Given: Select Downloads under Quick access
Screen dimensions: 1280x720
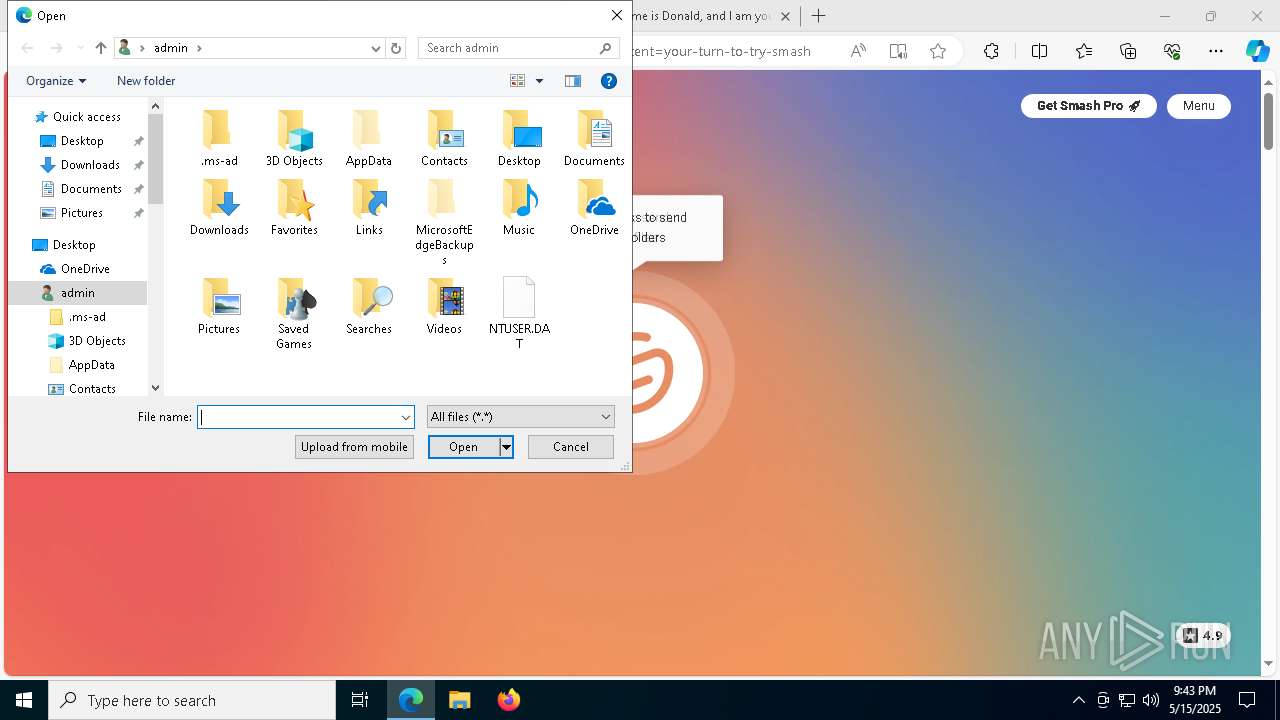Looking at the screenshot, I should tap(90, 165).
